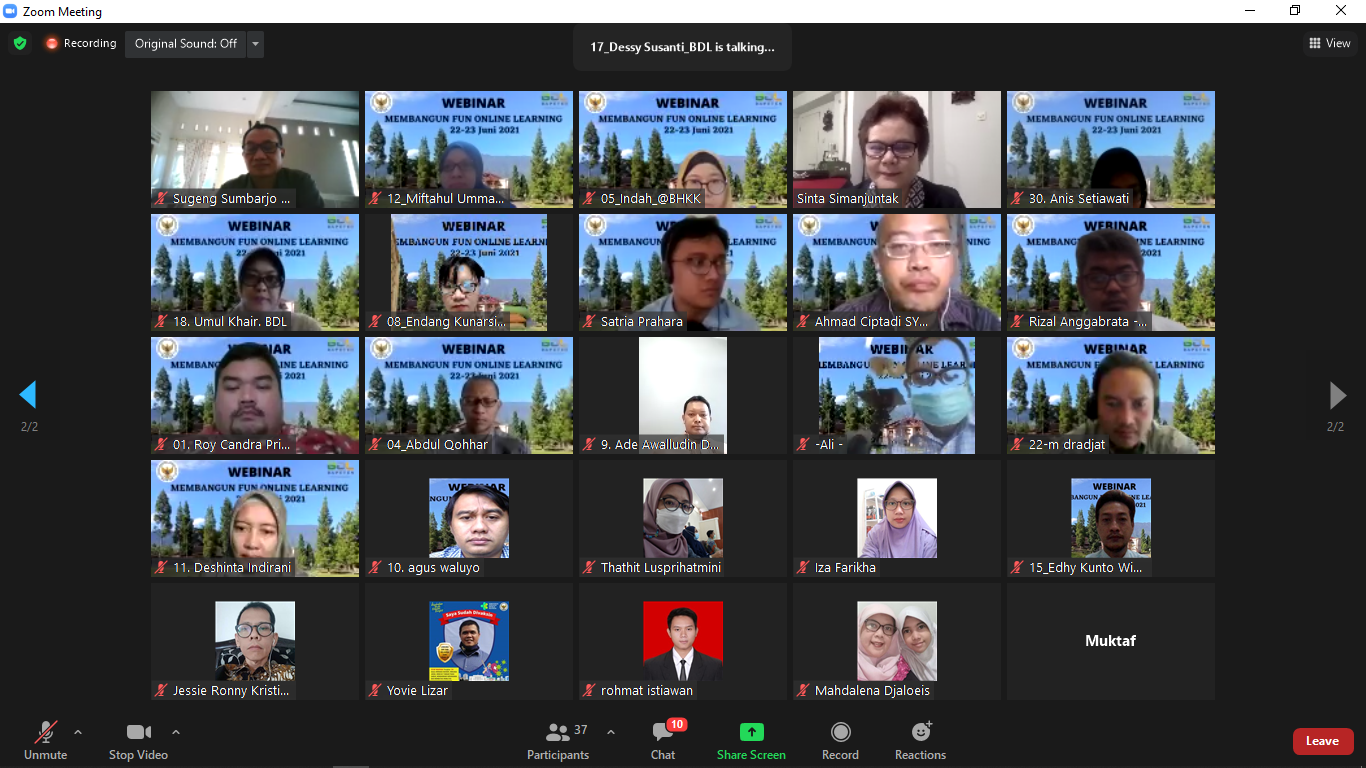Click 30. Anis Setiawati name label
The height and width of the screenshot is (768, 1366).
click(x=1079, y=199)
